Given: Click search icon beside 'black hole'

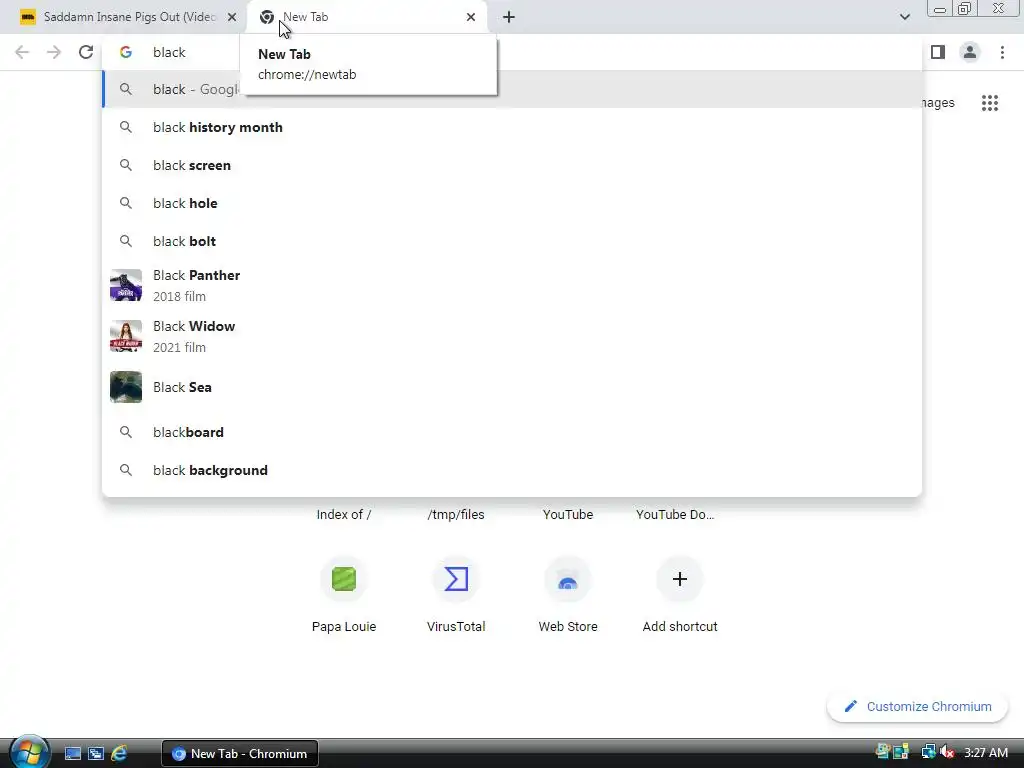Looking at the screenshot, I should pos(126,203).
